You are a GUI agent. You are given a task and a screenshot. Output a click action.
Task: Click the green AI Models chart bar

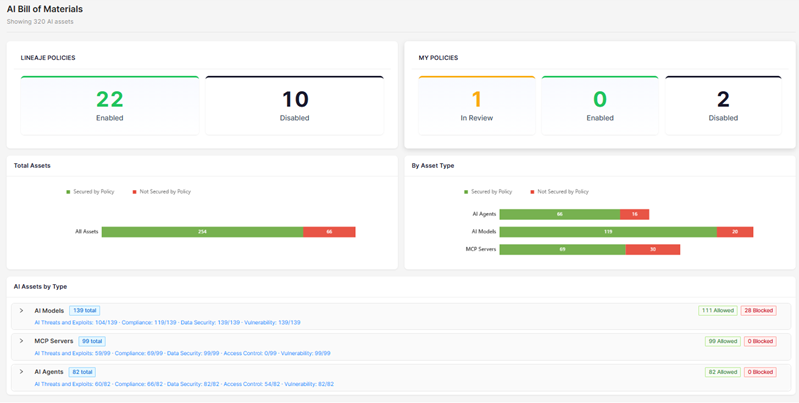608,231
